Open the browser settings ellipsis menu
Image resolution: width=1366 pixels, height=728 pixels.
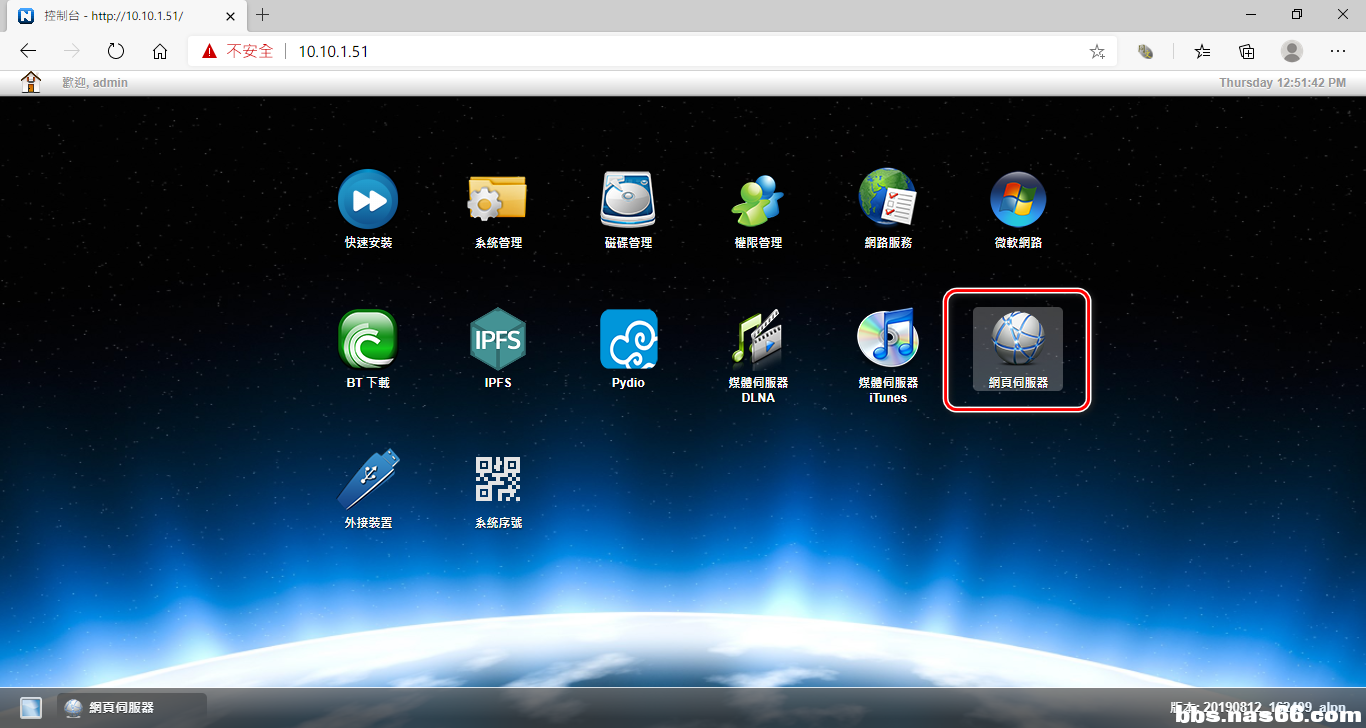click(1338, 51)
